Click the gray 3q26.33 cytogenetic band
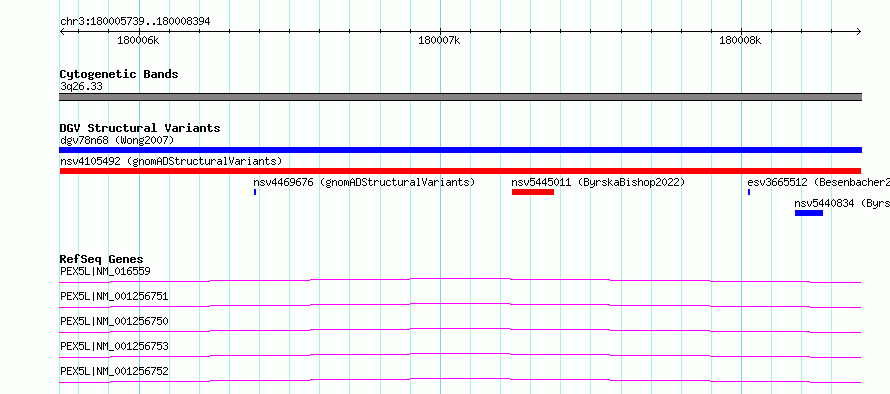The height and width of the screenshot is (394, 890). pyautogui.click(x=460, y=97)
